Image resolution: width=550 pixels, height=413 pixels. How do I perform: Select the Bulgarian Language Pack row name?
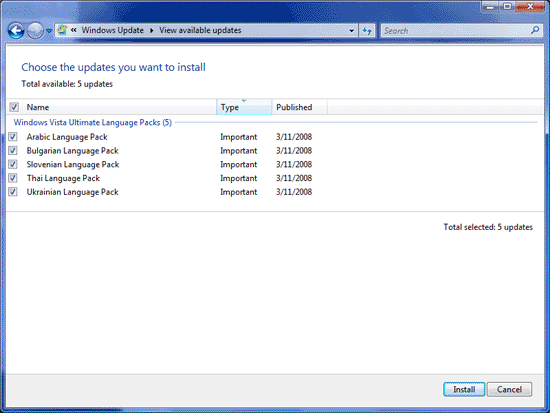[x=73, y=151]
